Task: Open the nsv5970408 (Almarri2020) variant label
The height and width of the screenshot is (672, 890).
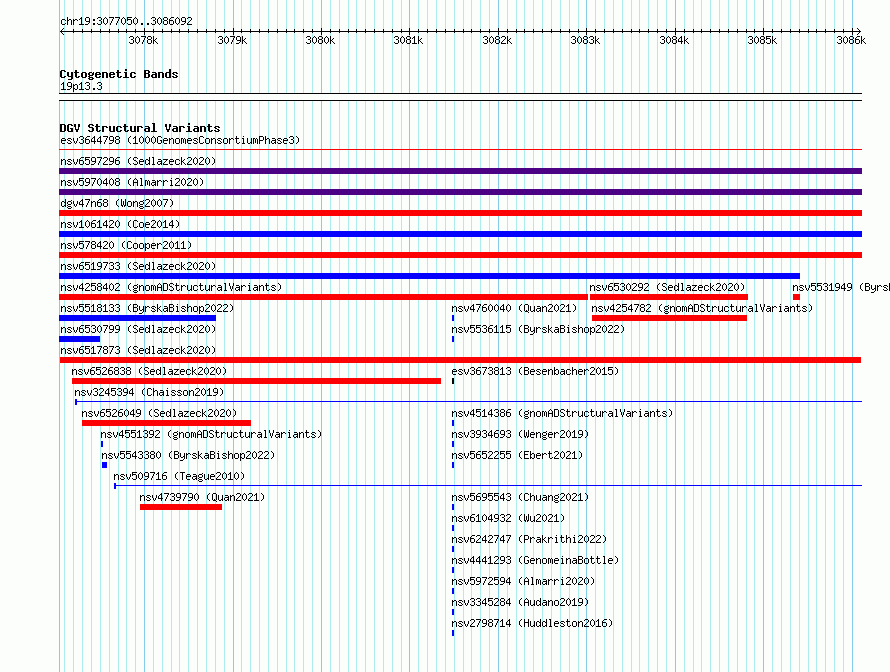Action: coord(132,182)
